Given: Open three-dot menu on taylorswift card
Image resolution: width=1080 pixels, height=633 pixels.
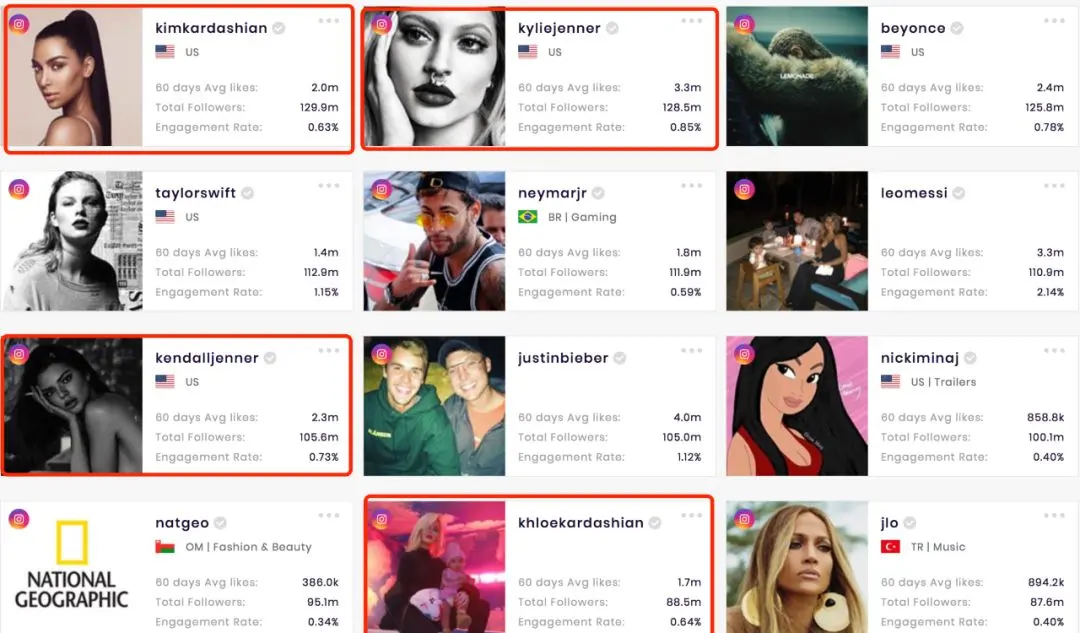Looking at the screenshot, I should (329, 185).
